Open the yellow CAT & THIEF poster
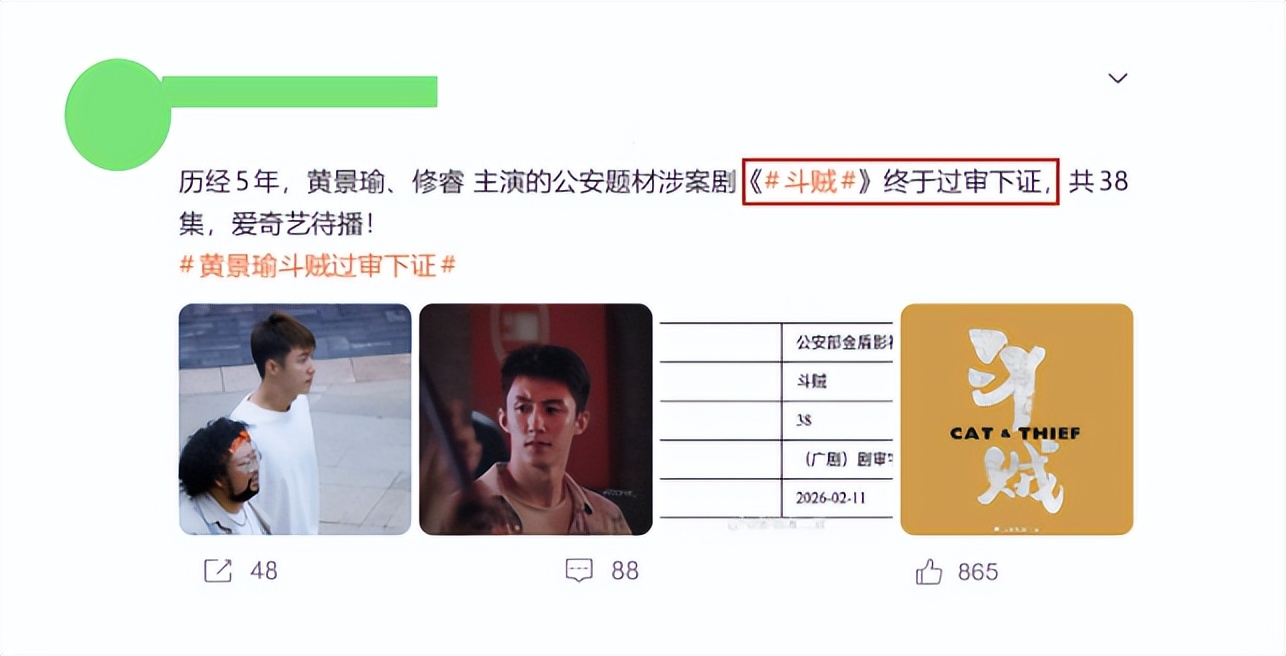The width and height of the screenshot is (1286, 656). tap(1017, 419)
